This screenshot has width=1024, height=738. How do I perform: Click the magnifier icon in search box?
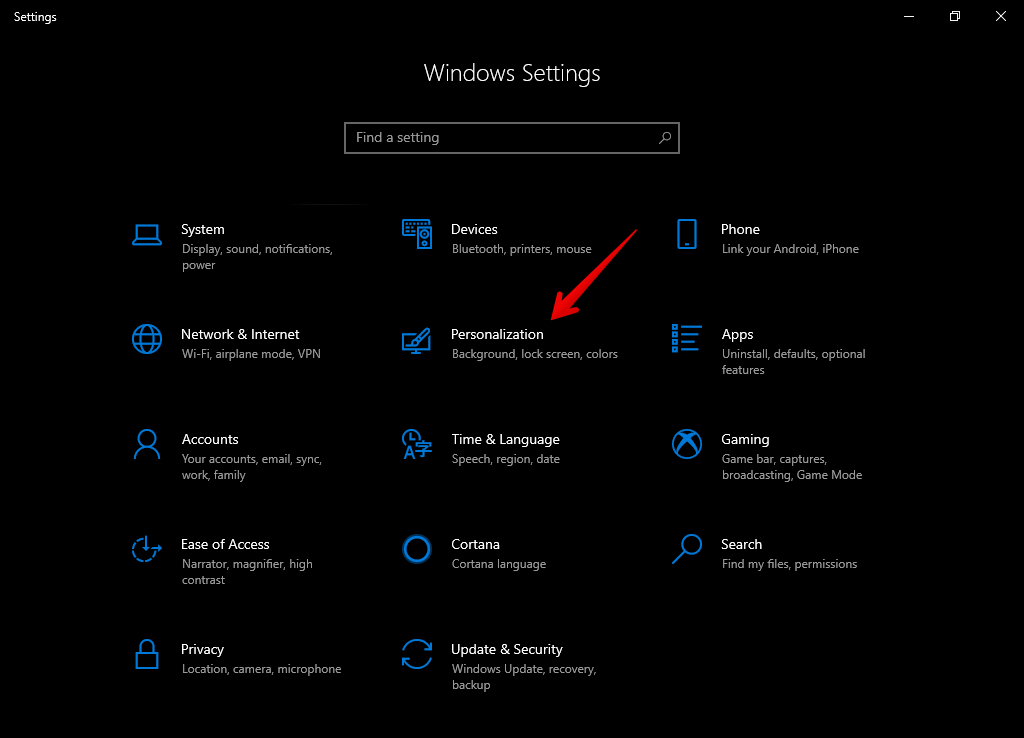click(665, 138)
